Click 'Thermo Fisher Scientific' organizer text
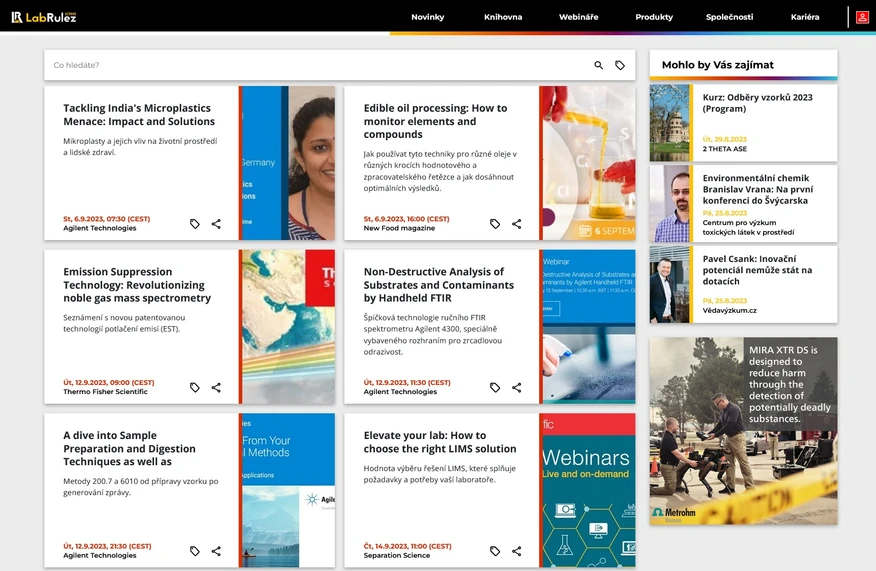The height and width of the screenshot is (571, 876). [105, 392]
